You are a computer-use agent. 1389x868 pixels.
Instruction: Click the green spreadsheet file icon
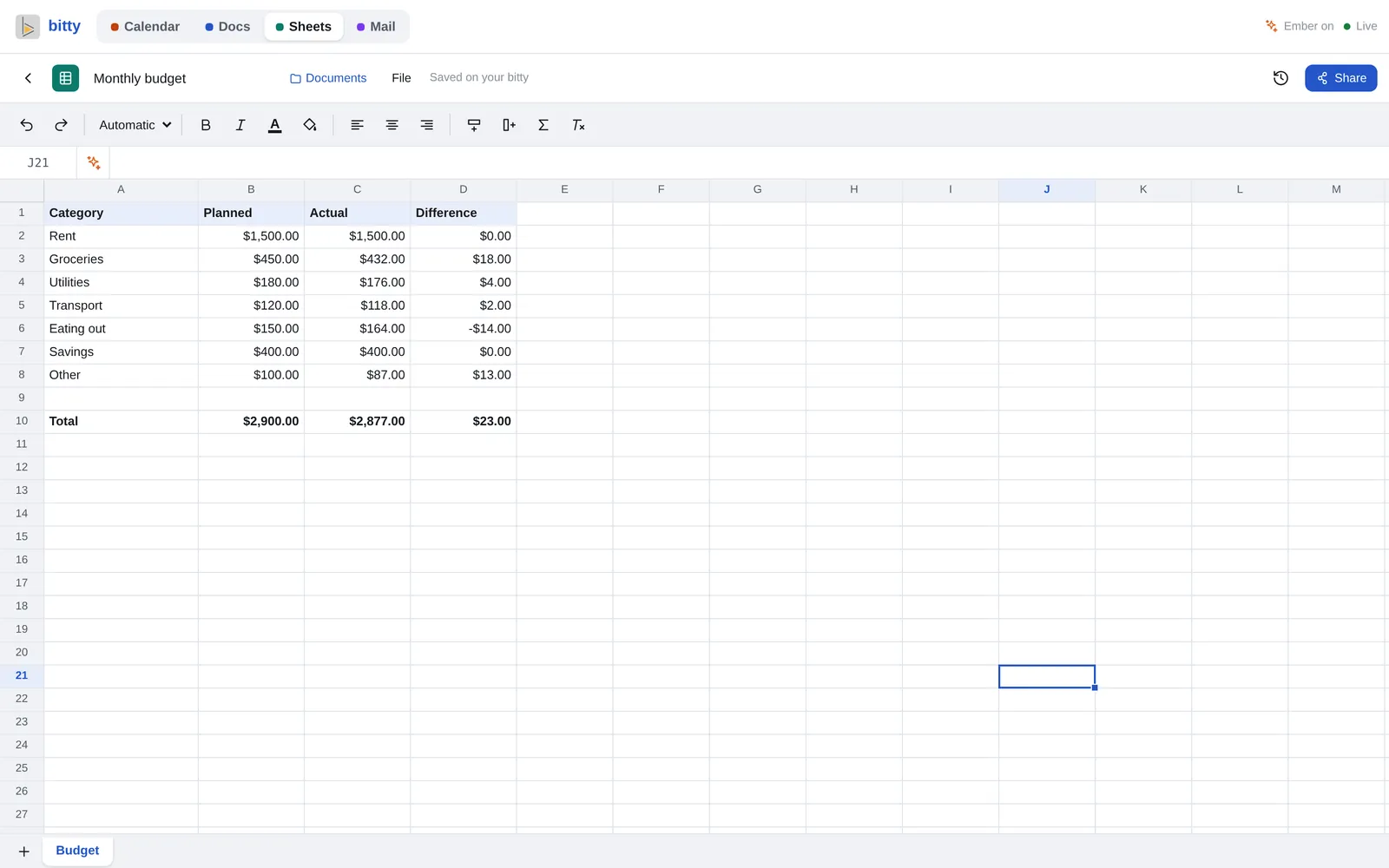tap(65, 78)
